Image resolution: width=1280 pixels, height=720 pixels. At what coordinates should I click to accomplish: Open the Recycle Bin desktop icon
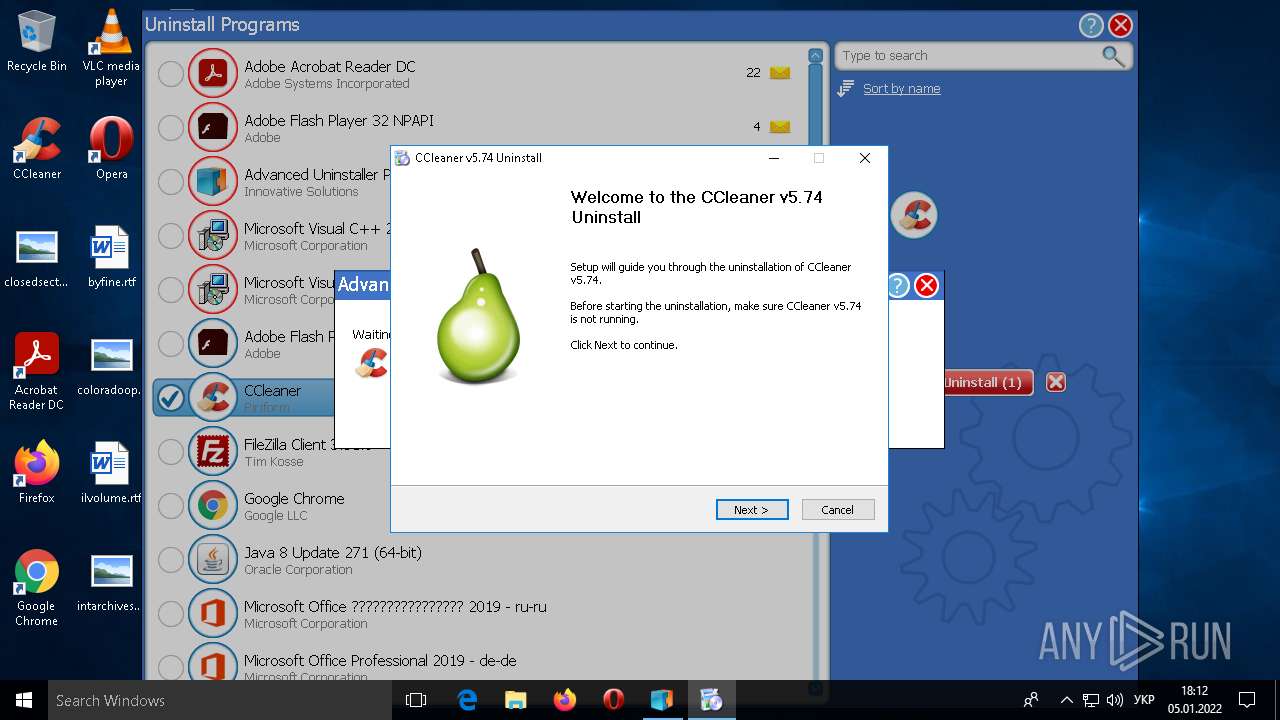[37, 41]
